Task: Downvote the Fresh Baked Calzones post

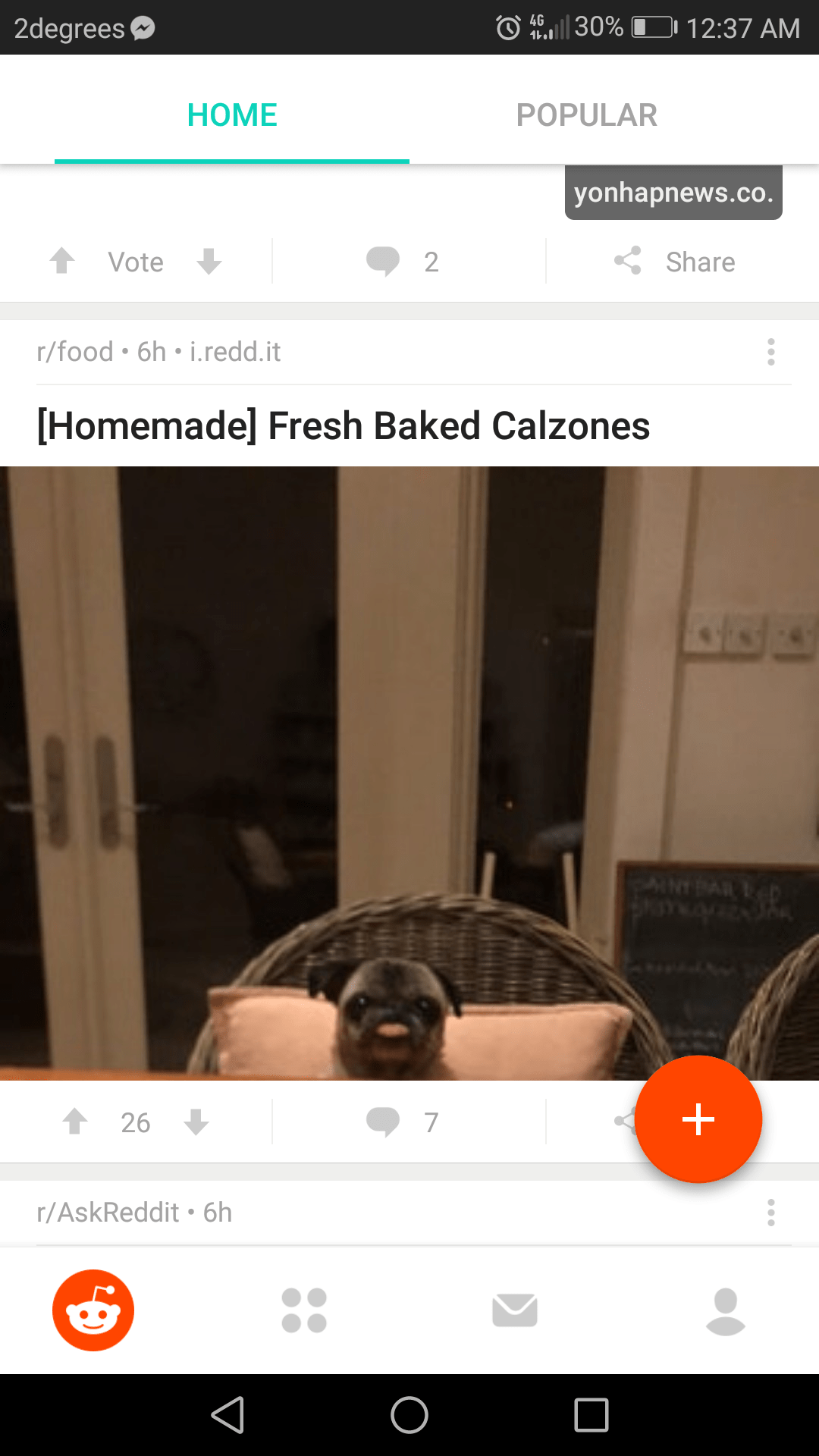Action: click(x=196, y=1122)
